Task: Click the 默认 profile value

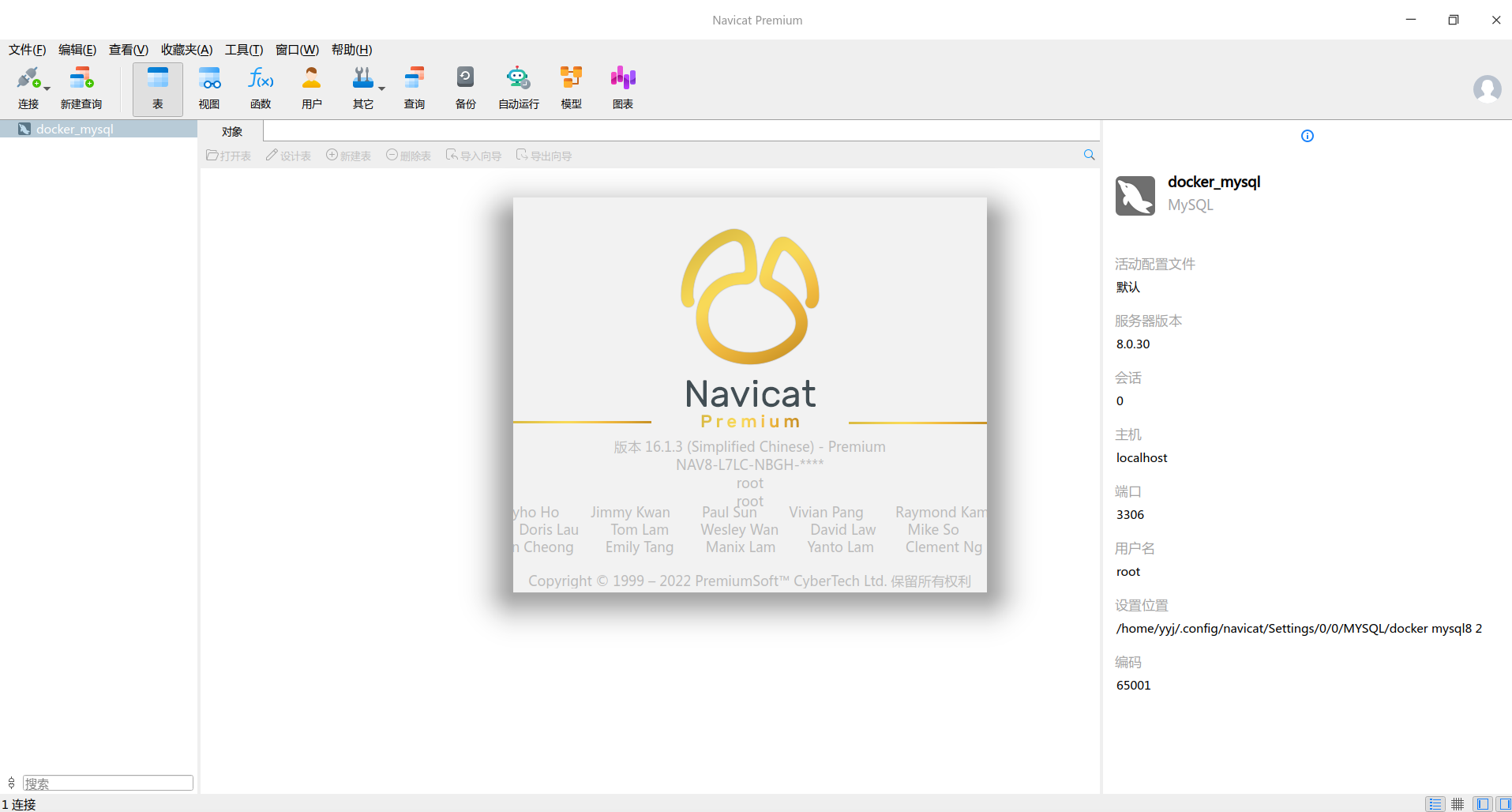Action: point(1127,287)
